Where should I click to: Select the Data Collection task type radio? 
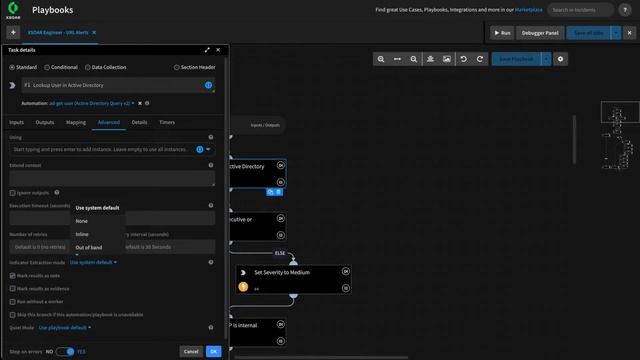87,67
